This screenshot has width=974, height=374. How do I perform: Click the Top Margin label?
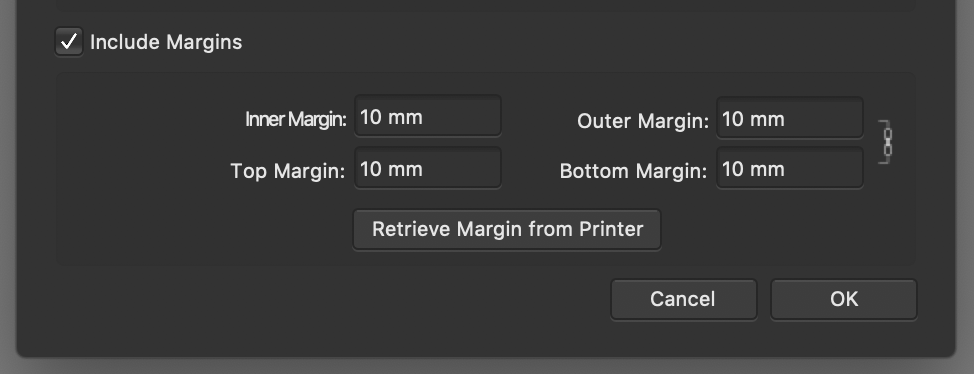coord(288,171)
